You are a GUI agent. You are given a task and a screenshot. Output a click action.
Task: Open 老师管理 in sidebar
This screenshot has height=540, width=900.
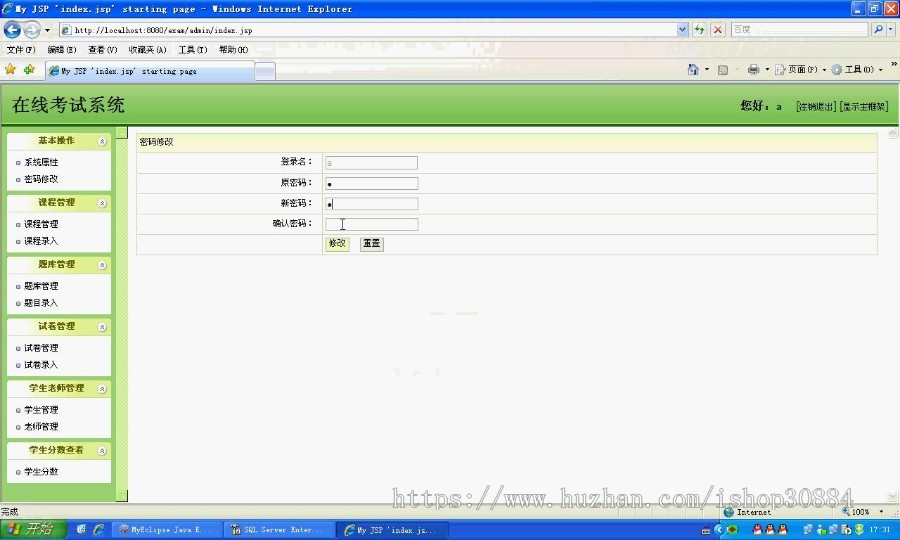[x=41, y=427]
